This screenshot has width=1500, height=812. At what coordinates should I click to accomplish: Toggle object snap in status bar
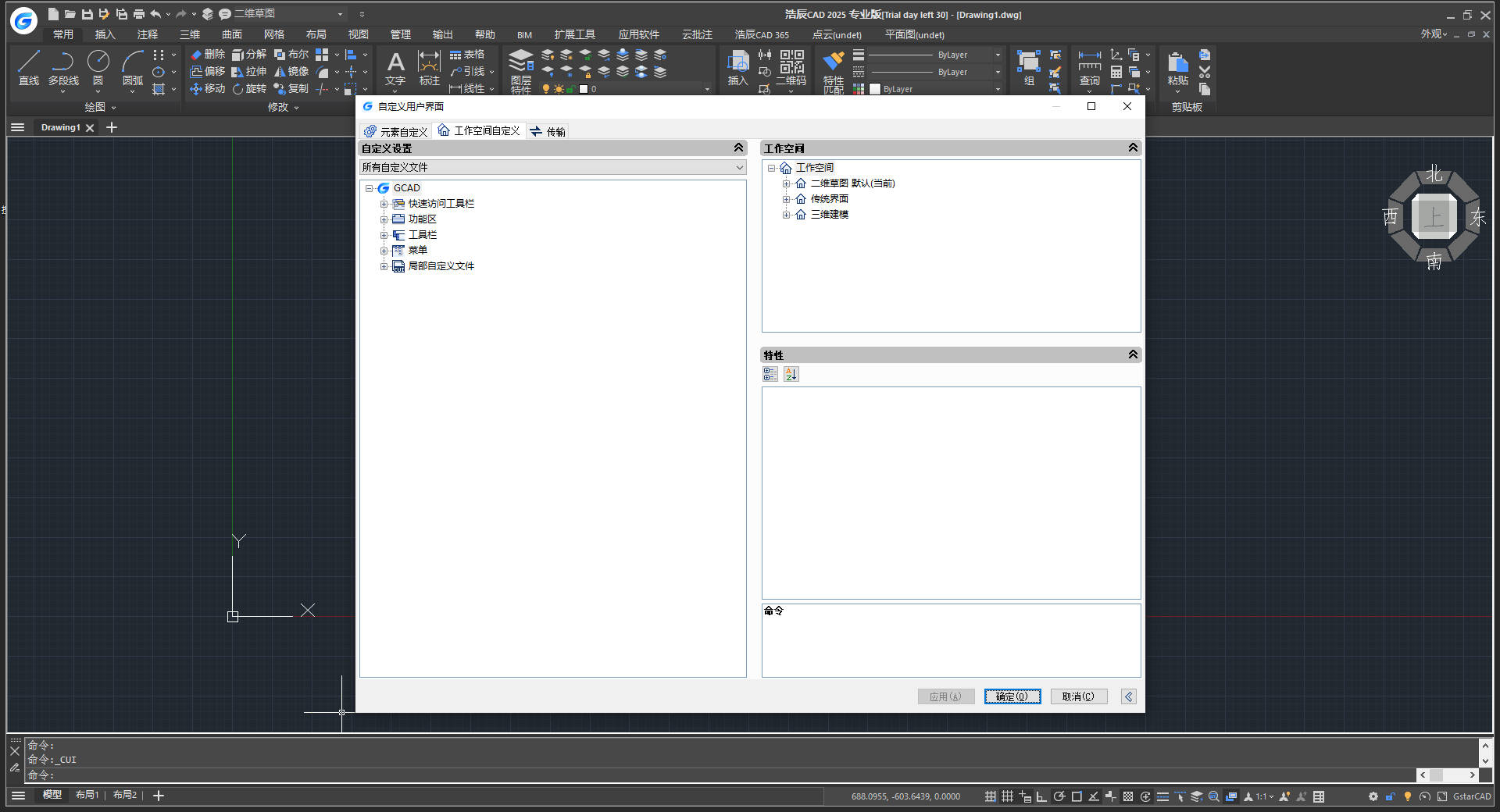[x=1077, y=796]
